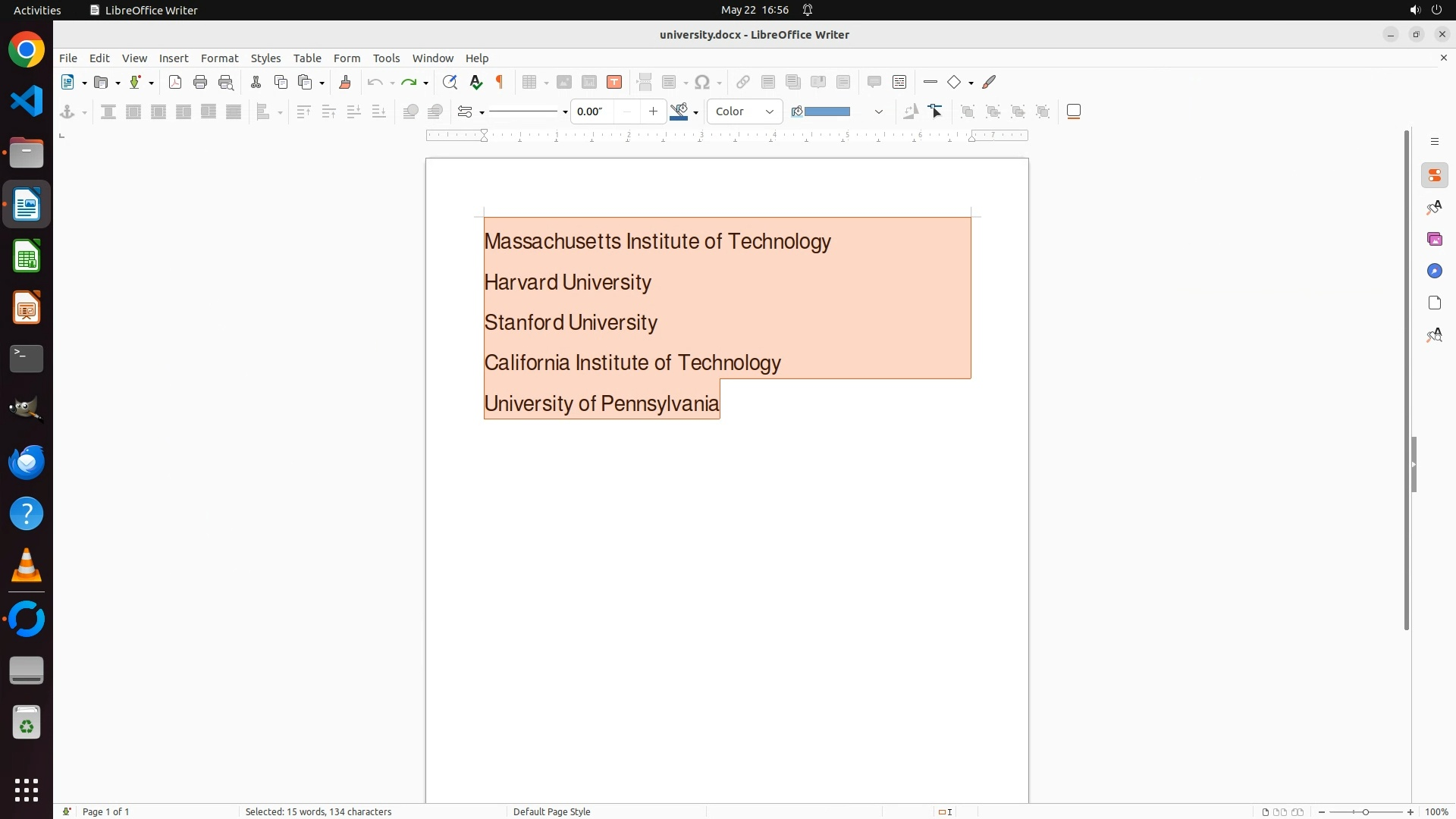Click Default Page Style in status bar
This screenshot has width=1456, height=819.
pos(551,811)
